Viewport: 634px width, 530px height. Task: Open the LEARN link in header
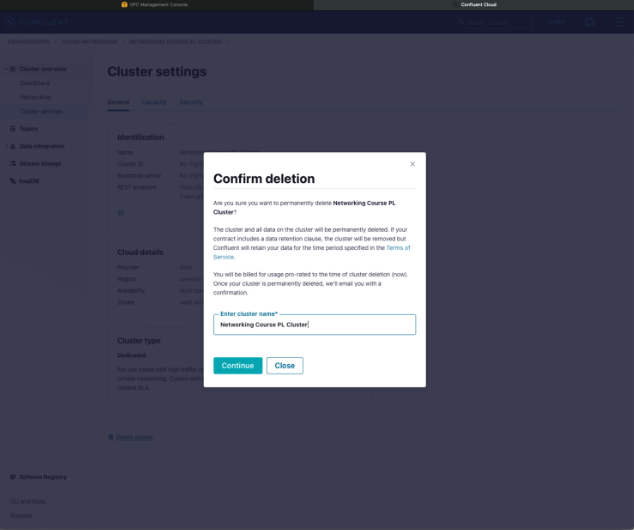coord(556,22)
